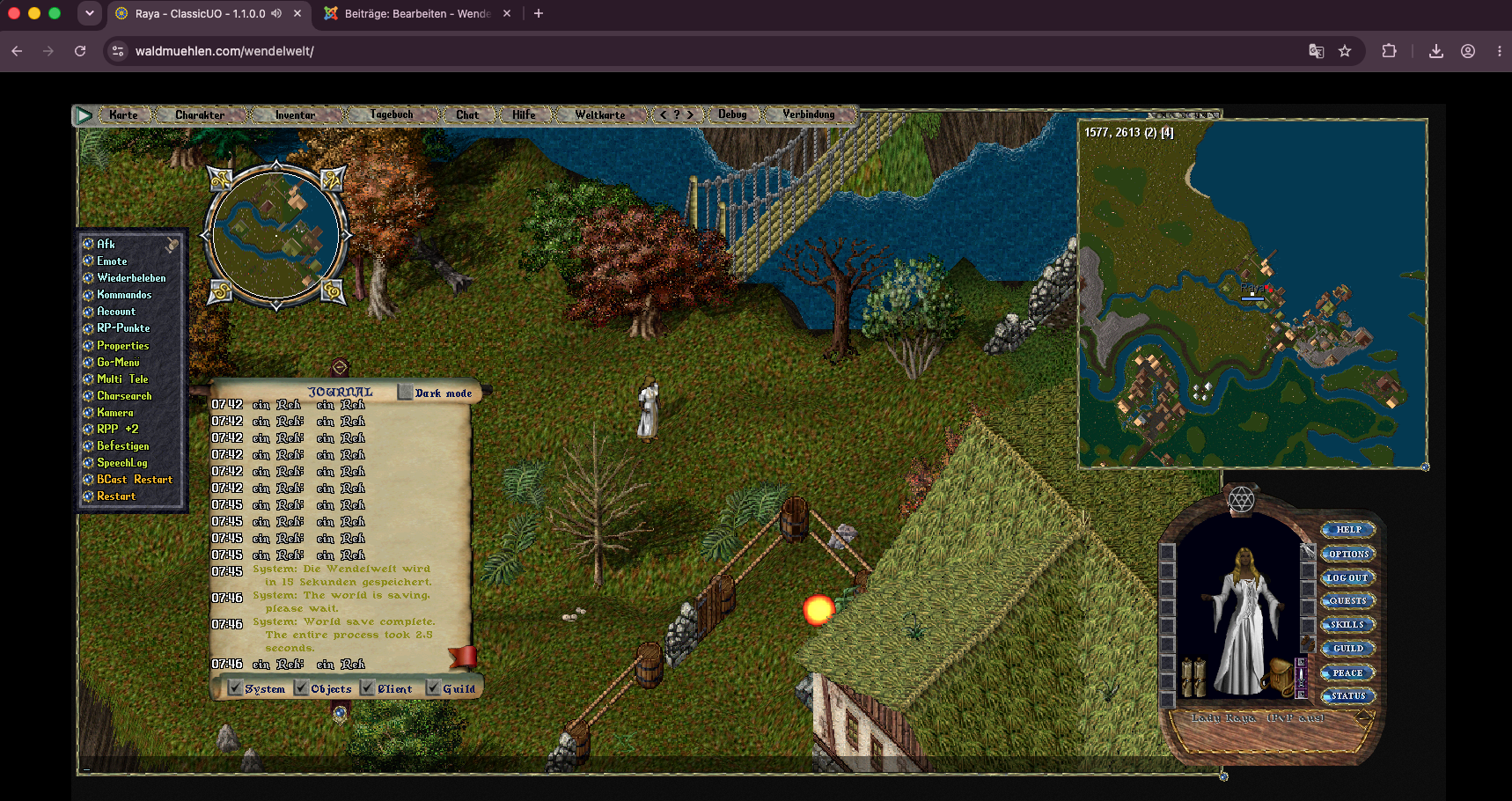Image resolution: width=1512 pixels, height=801 pixels.
Task: Click the Restart gem button
Action: [88, 496]
